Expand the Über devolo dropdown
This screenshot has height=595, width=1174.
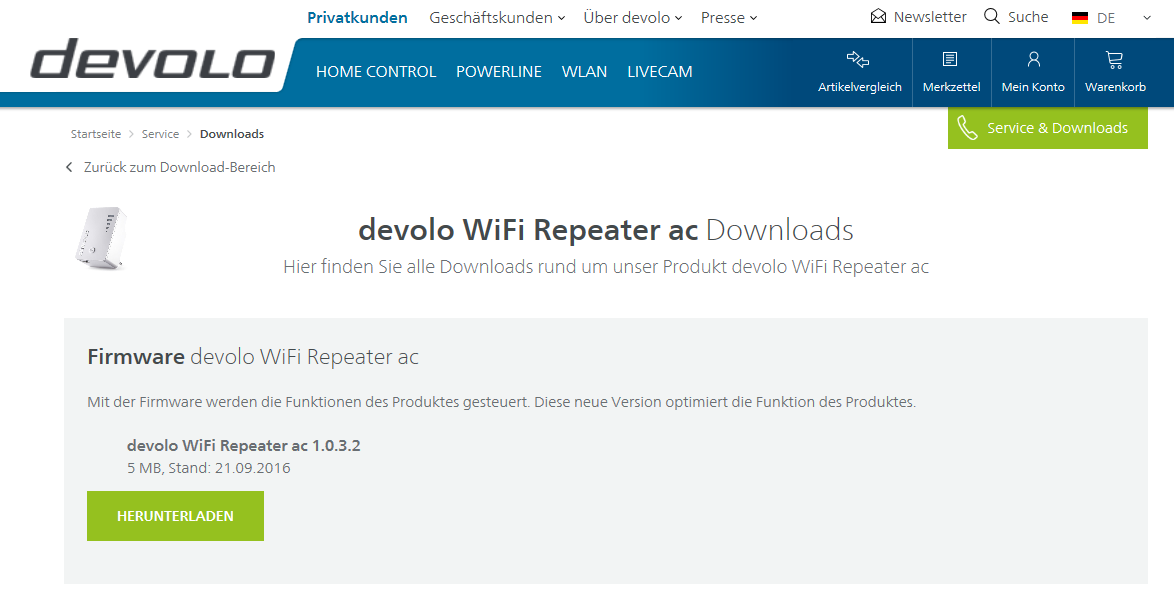coord(678,18)
